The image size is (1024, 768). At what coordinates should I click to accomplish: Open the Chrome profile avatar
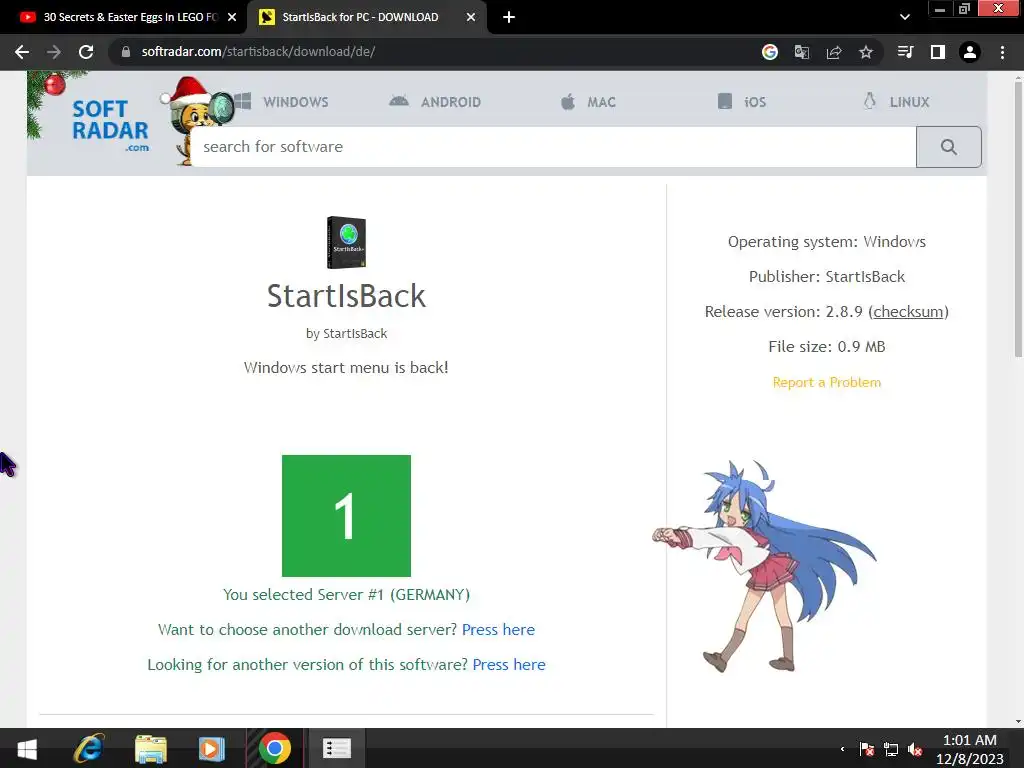tap(970, 52)
